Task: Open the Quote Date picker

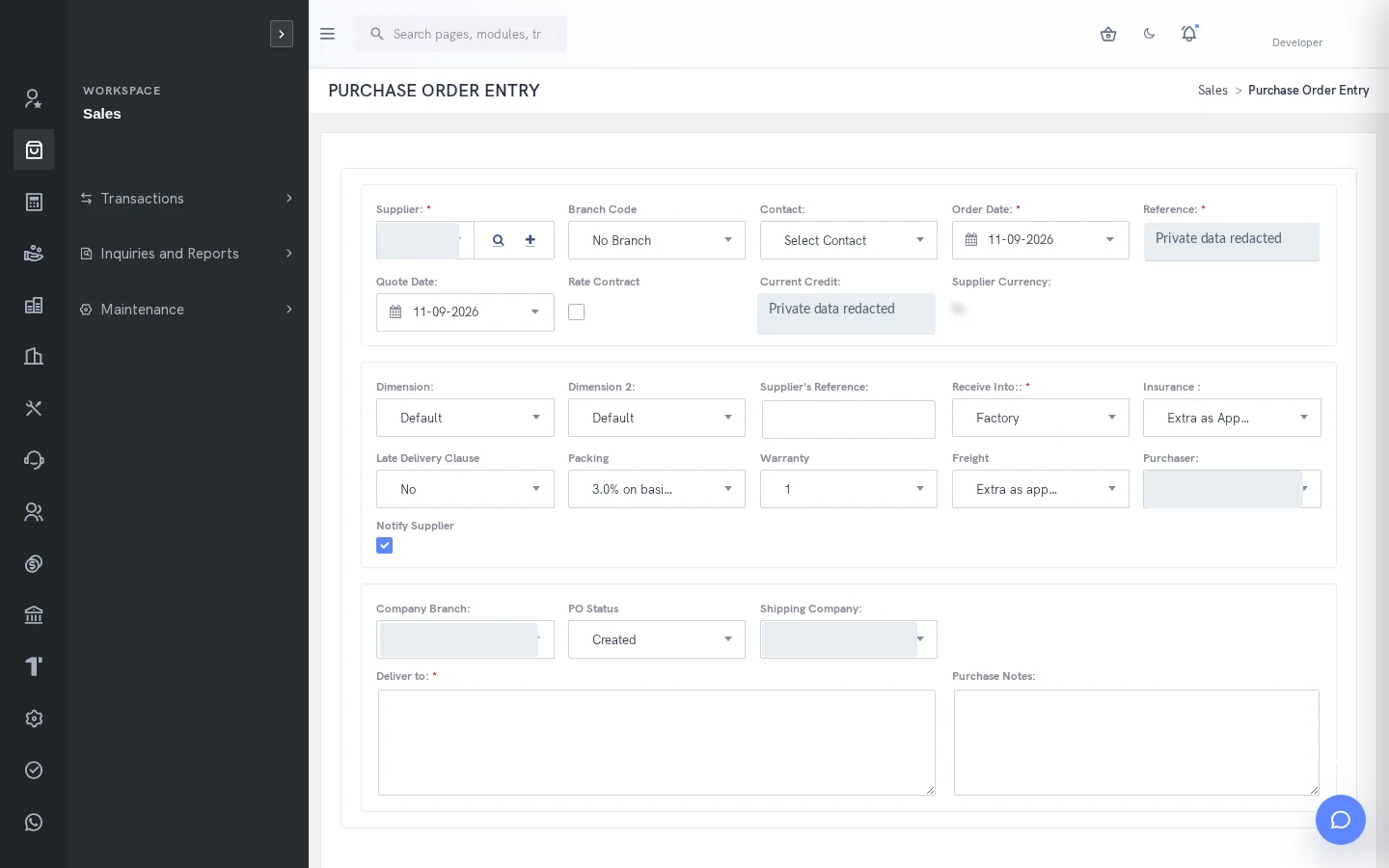Action: 465,312
